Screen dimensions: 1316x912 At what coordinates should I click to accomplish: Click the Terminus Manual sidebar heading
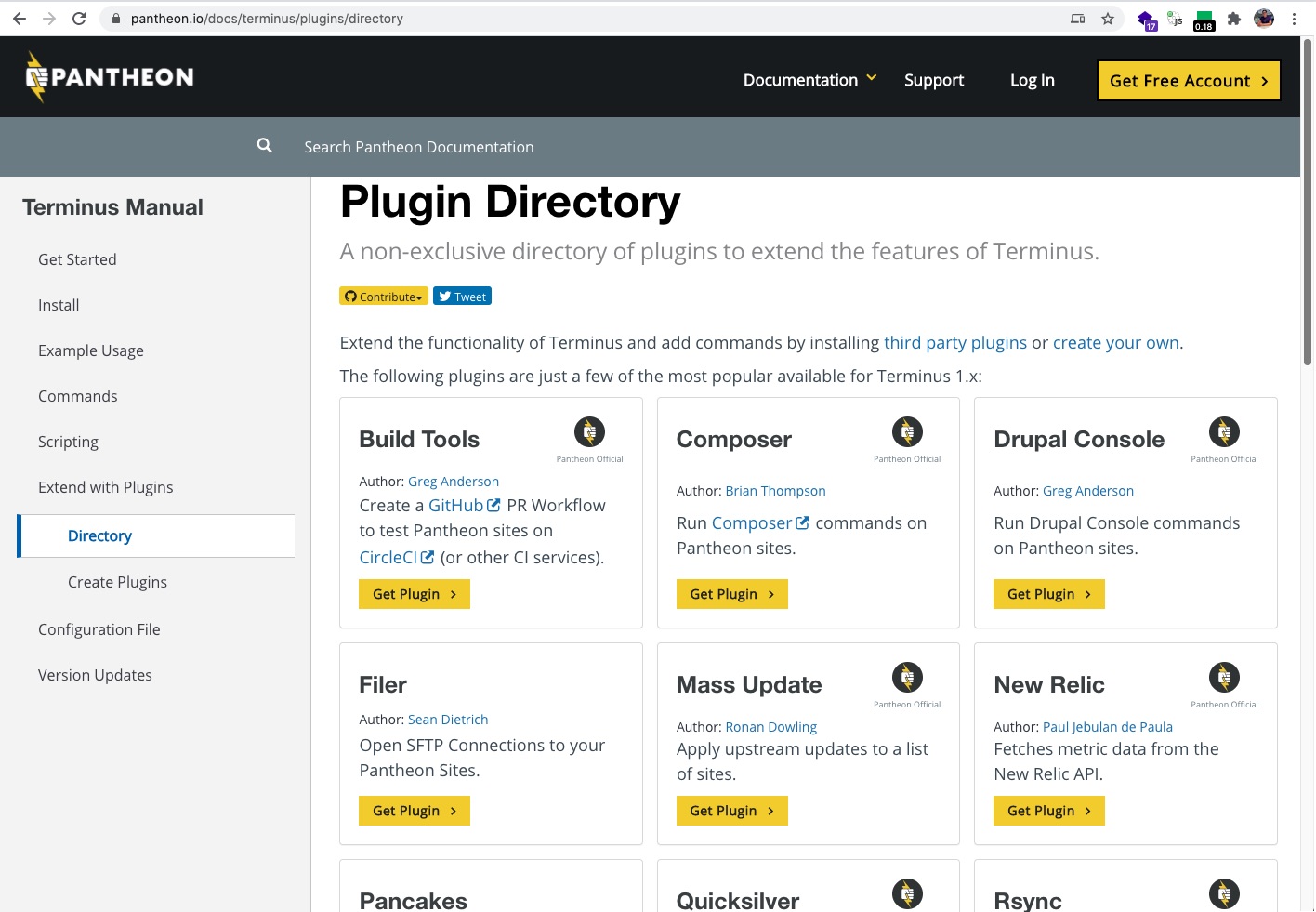click(x=112, y=207)
